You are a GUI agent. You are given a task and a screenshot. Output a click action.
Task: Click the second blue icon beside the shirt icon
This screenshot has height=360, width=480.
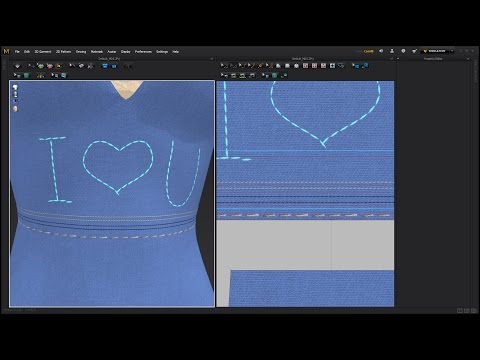114,66
